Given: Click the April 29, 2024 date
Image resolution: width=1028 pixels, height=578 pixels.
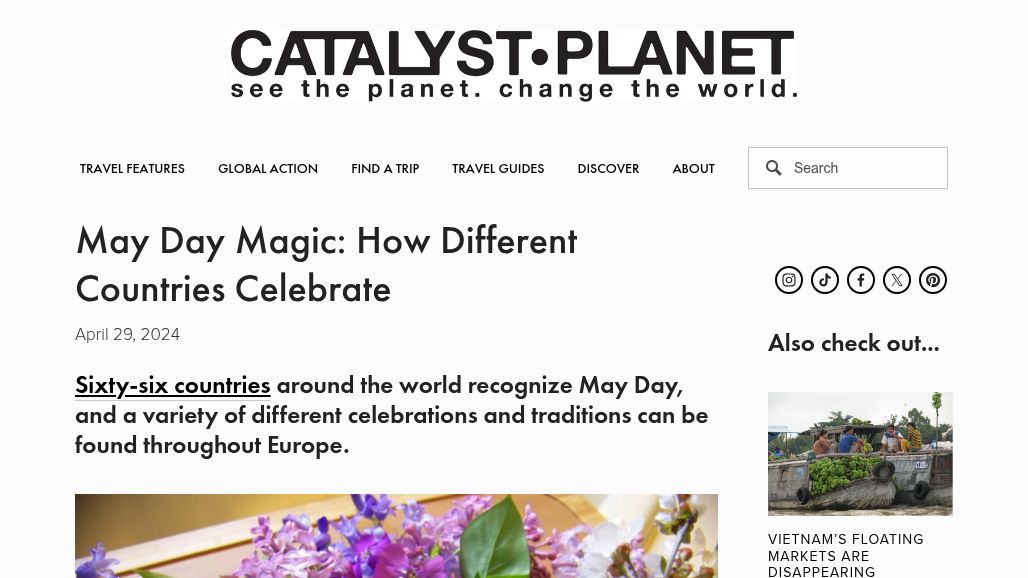Looking at the screenshot, I should click(x=128, y=335).
